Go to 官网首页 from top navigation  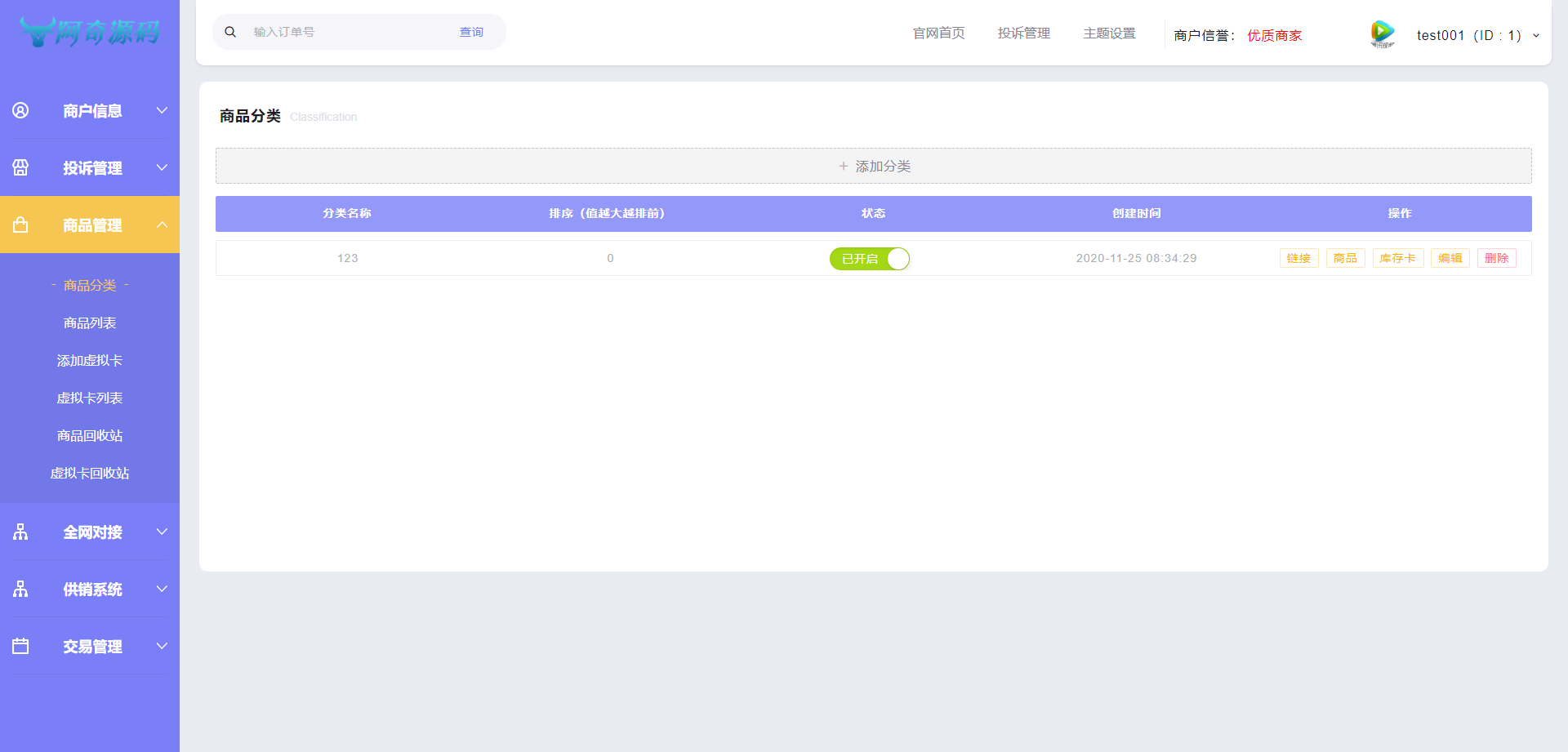pyautogui.click(x=938, y=33)
